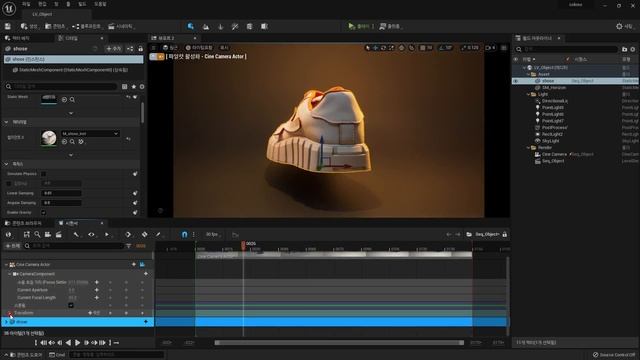
Task: Open Sequencer actions wrench icon
Action: (76, 234)
